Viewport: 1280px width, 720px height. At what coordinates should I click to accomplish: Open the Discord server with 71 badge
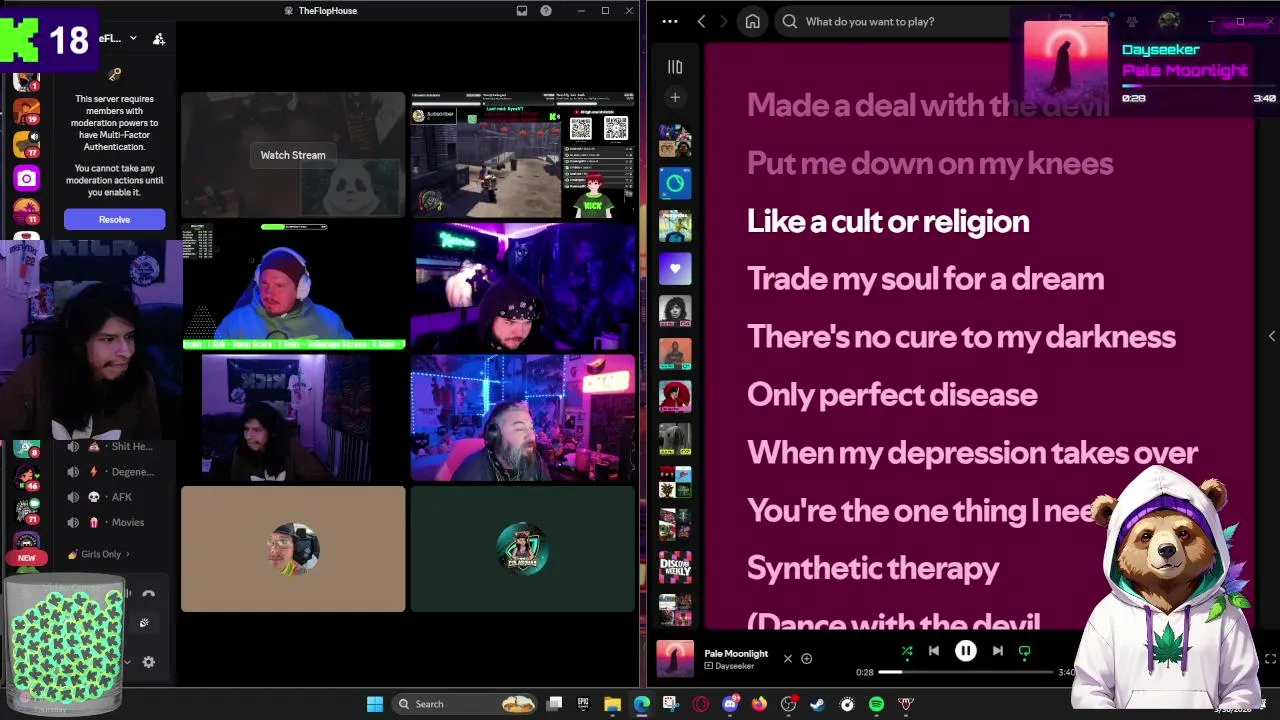point(27,510)
